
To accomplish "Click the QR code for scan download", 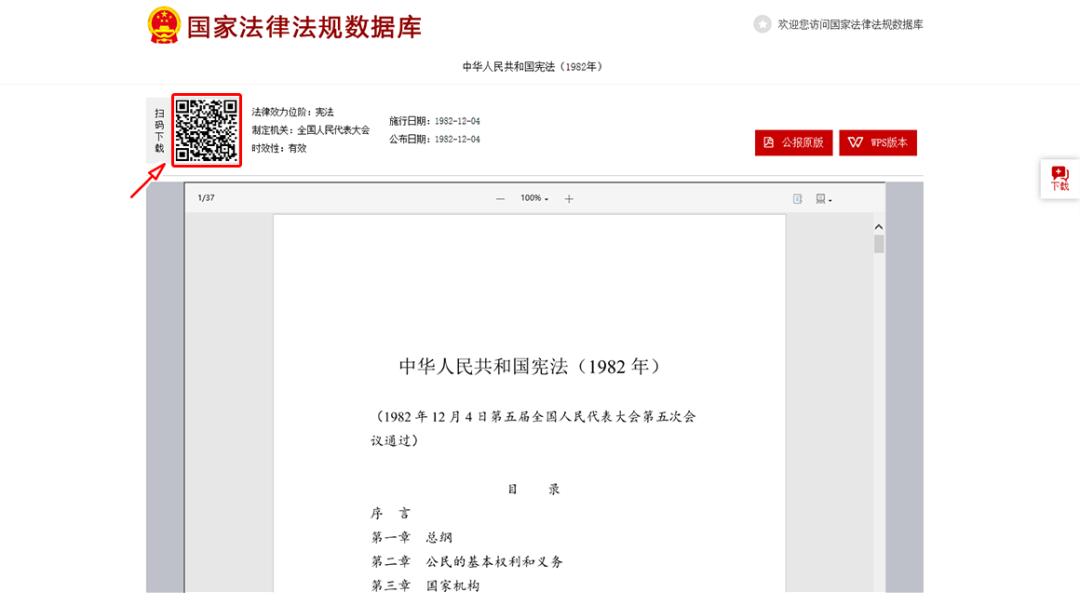I will tap(206, 129).
